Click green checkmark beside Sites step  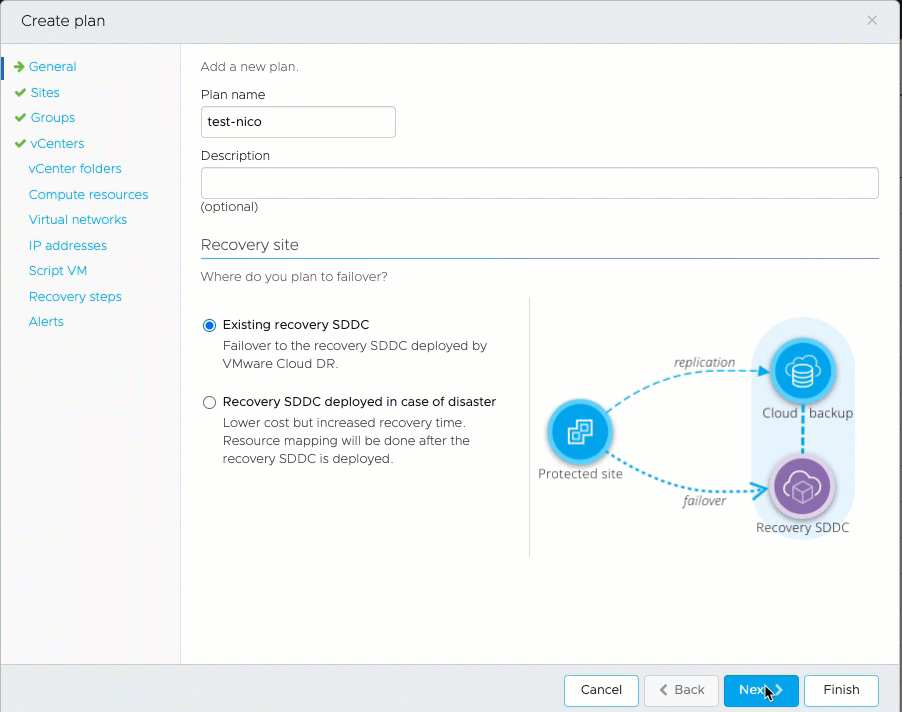(x=21, y=92)
